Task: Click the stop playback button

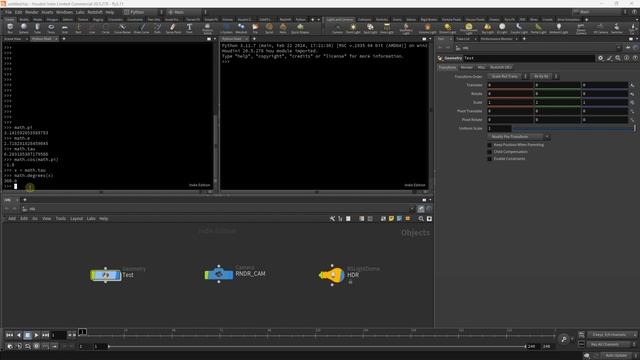Action: point(27,335)
